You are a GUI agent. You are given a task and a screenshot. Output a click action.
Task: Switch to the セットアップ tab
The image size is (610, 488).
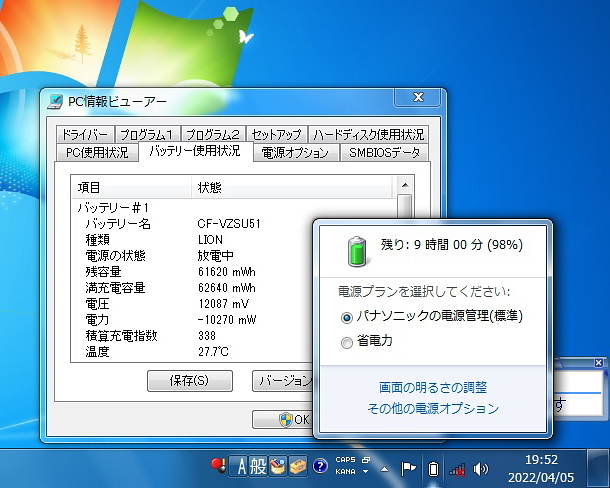pos(277,135)
